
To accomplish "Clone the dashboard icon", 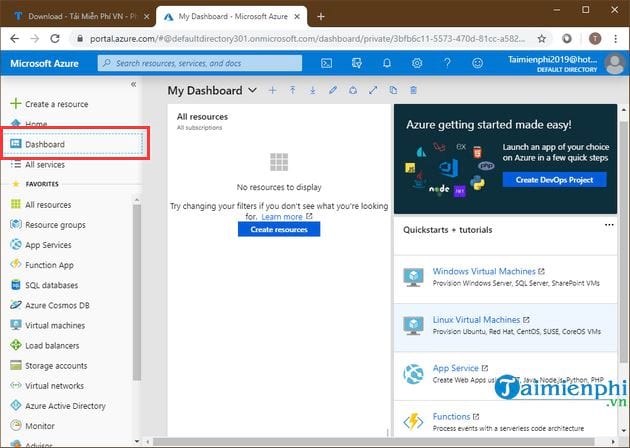I will [393, 90].
